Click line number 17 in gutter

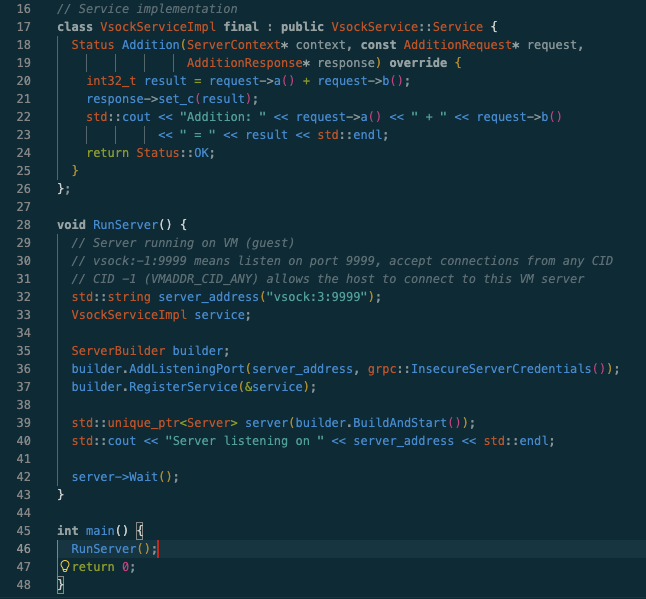click(x=23, y=27)
